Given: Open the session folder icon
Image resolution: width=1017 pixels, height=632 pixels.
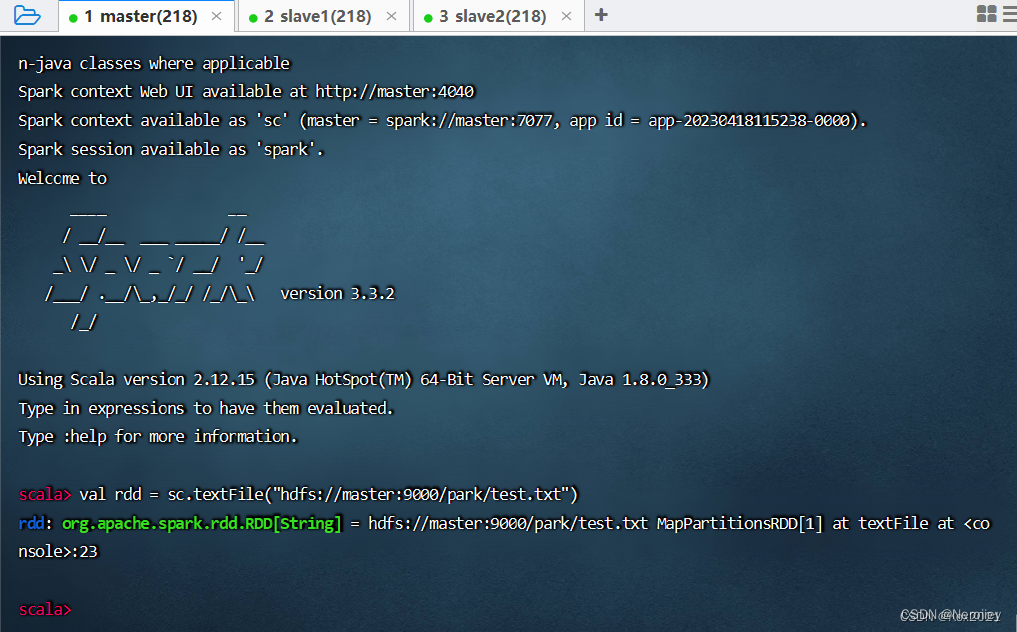Looking at the screenshot, I should coord(27,15).
